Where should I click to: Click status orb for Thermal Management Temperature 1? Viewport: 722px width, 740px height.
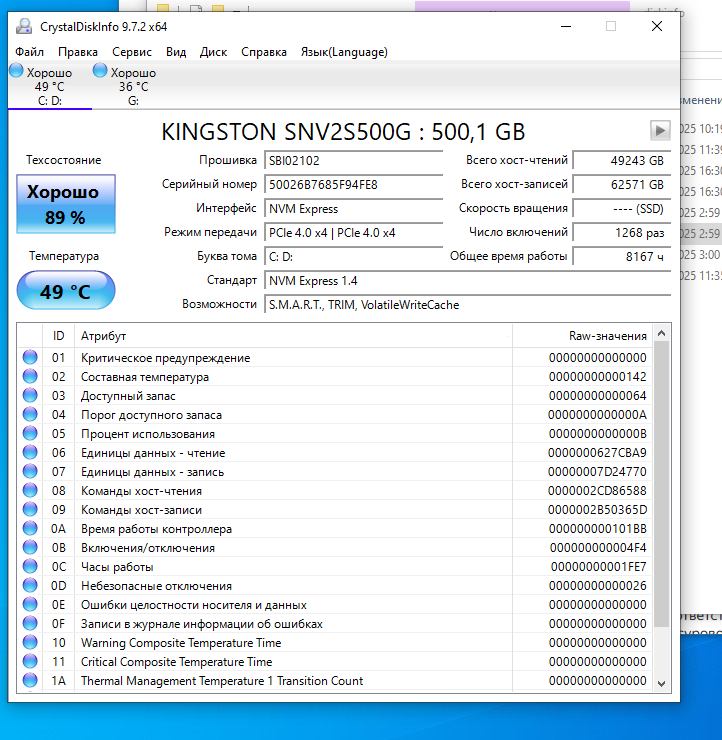(30, 681)
